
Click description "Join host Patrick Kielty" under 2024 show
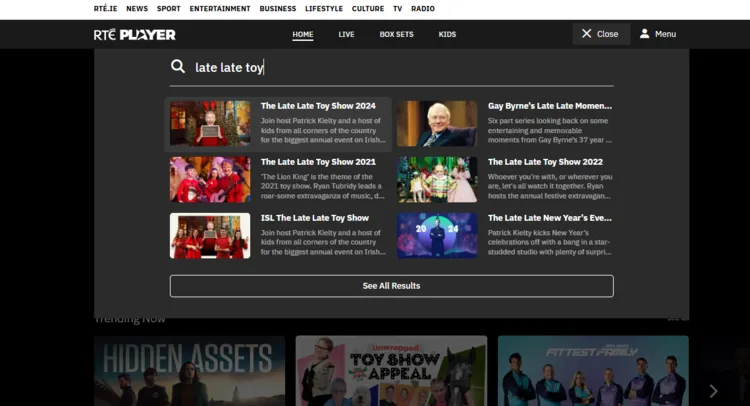(x=323, y=130)
